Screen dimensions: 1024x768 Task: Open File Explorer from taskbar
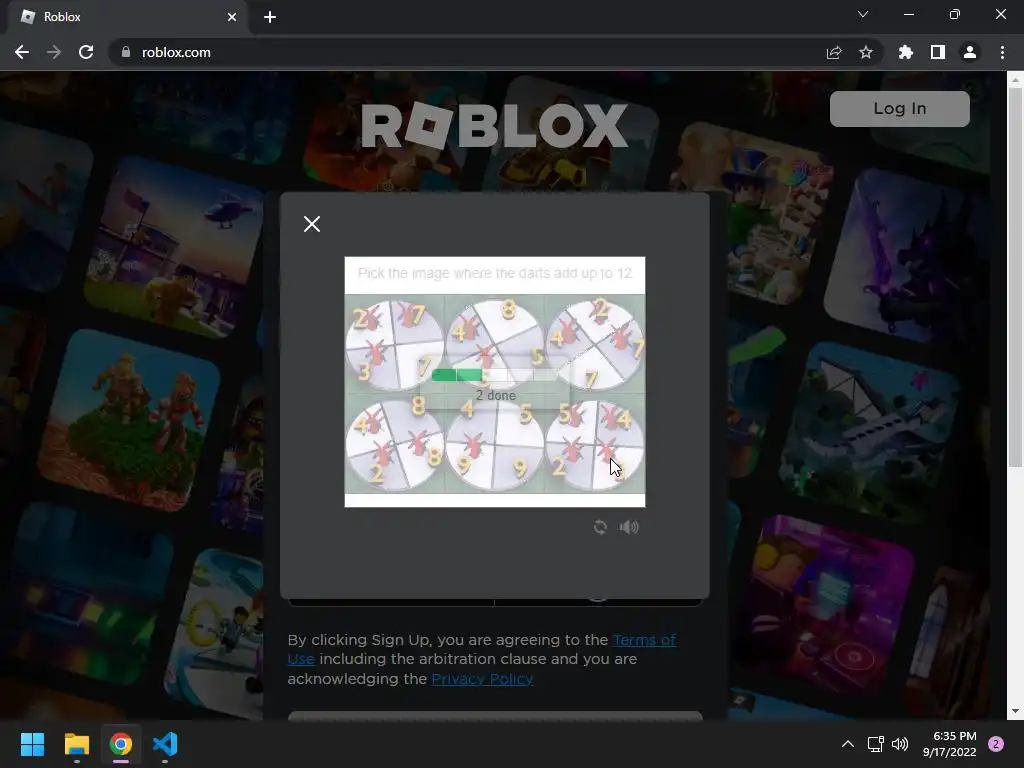76,744
